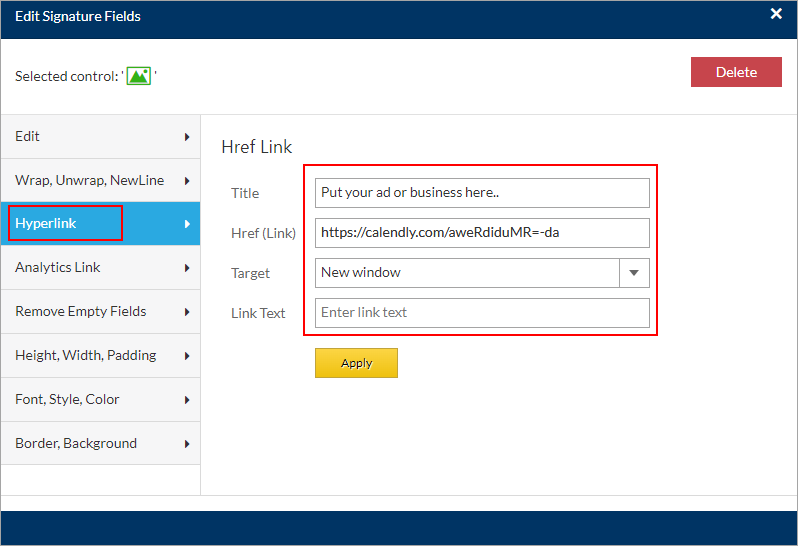
Task: Click the arrow next to Edit
Action: [187, 137]
